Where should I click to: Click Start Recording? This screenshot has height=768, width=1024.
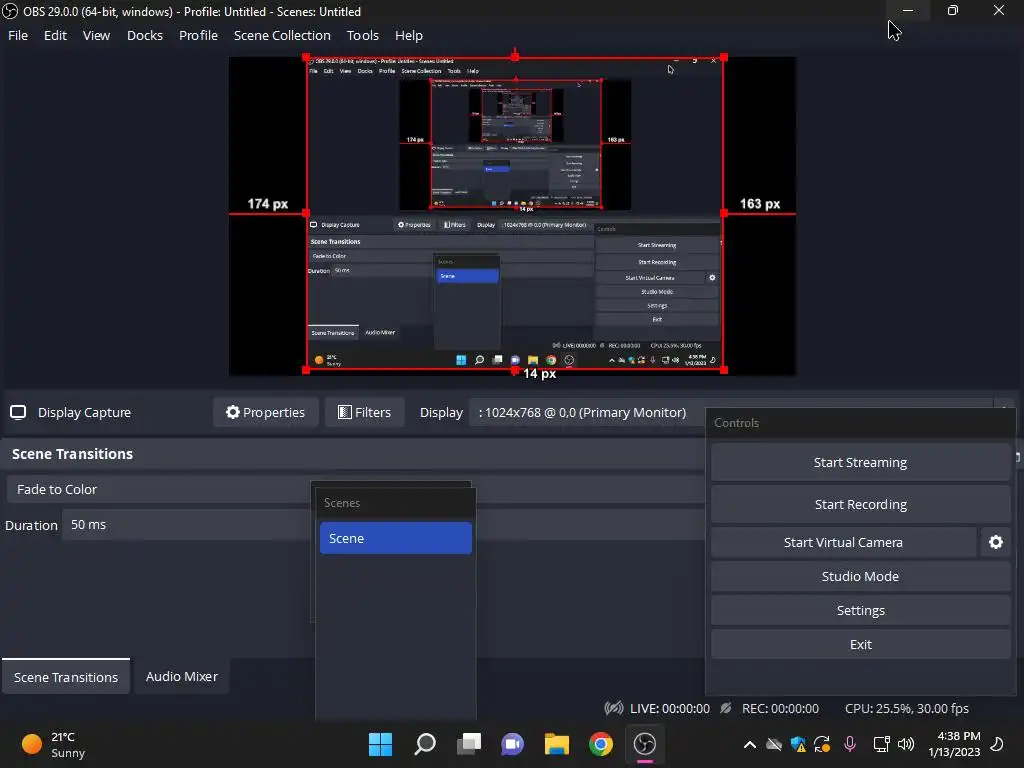point(860,504)
